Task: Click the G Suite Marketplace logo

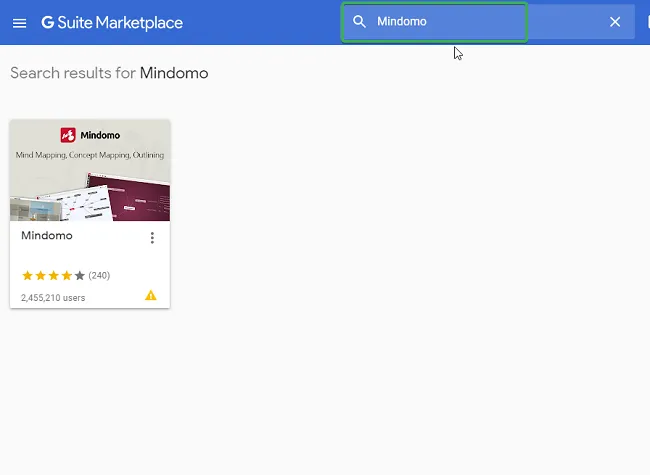Action: pos(112,23)
